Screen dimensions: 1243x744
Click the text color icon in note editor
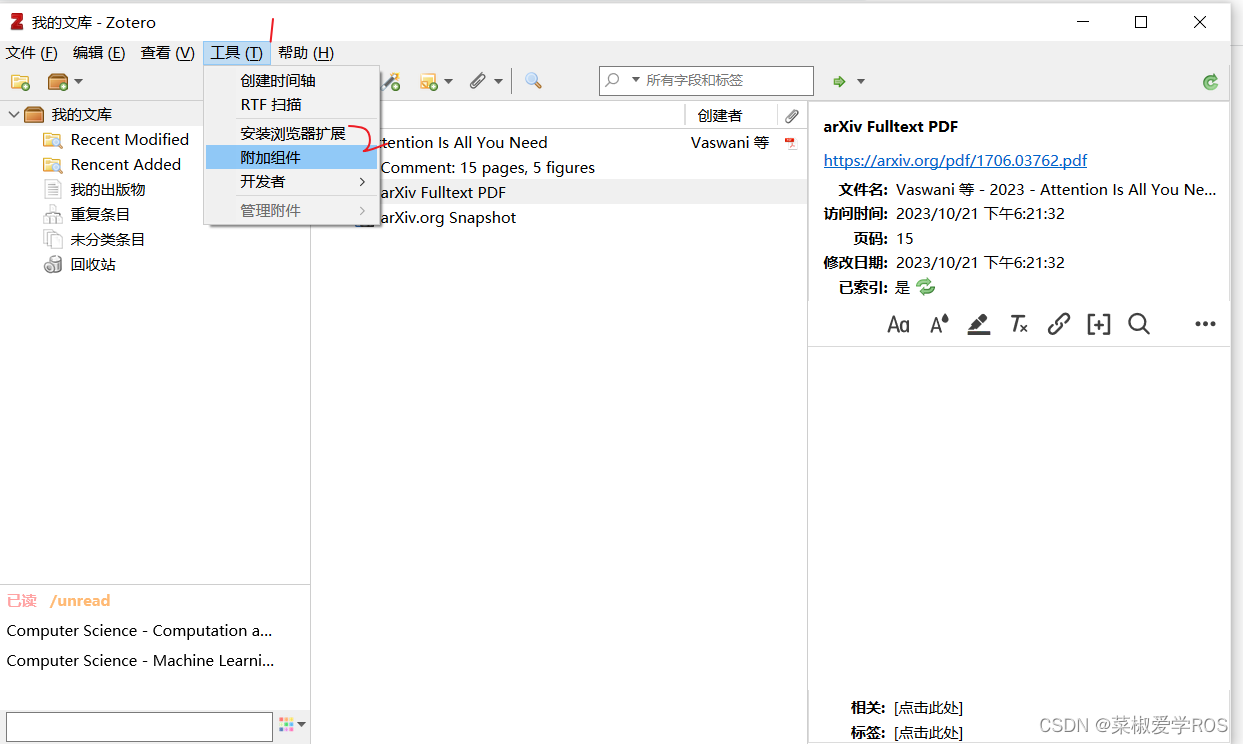tap(939, 324)
